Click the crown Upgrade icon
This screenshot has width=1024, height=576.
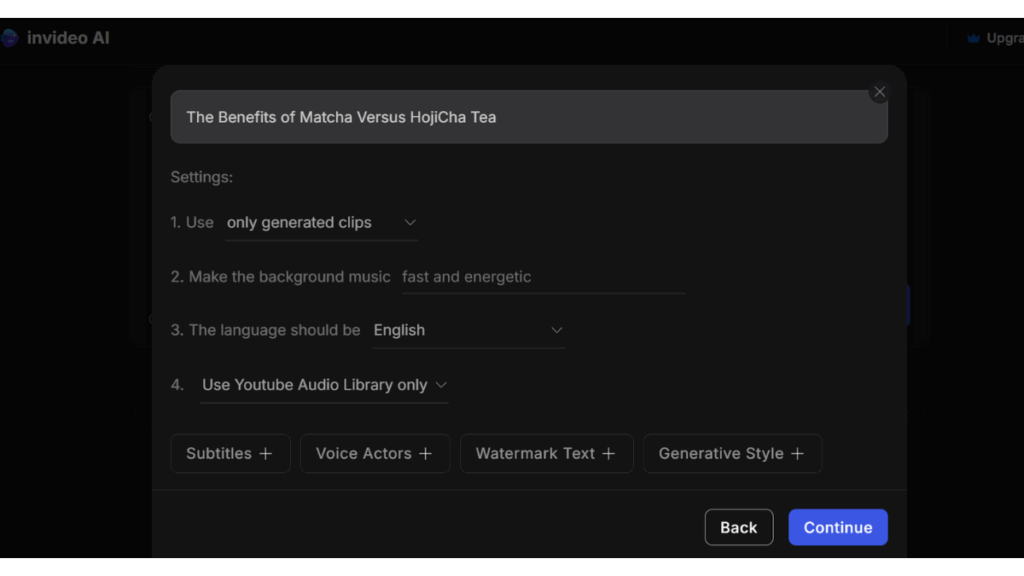coord(973,39)
